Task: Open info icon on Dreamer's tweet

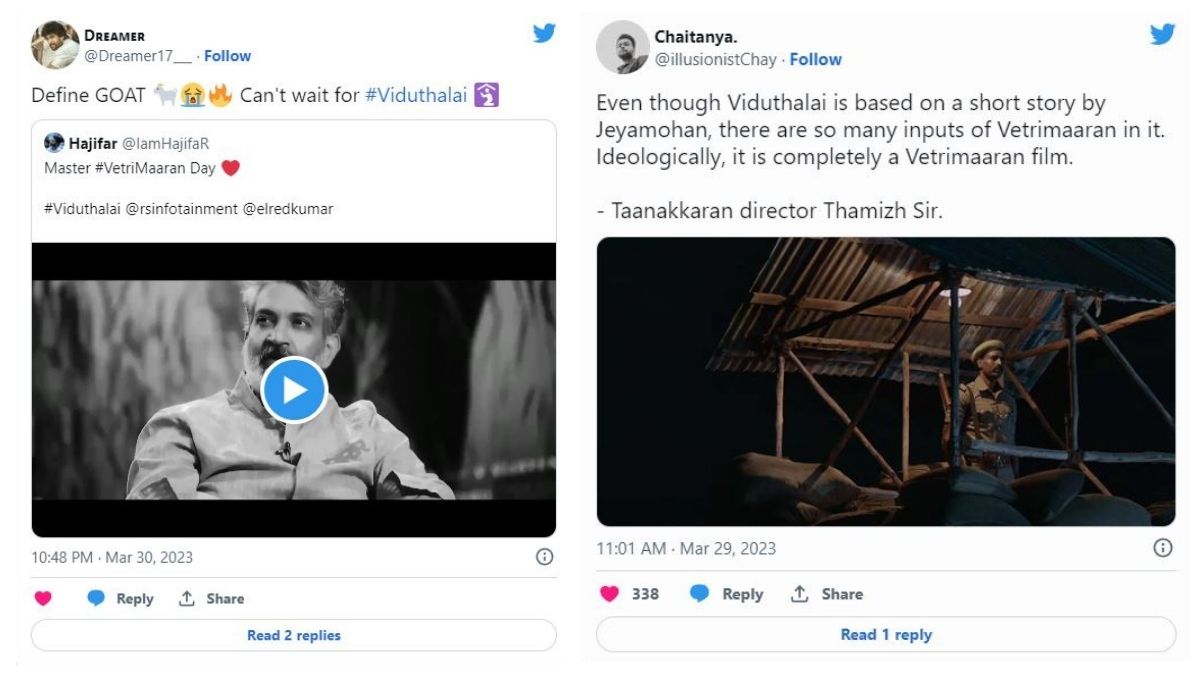Action: point(544,557)
